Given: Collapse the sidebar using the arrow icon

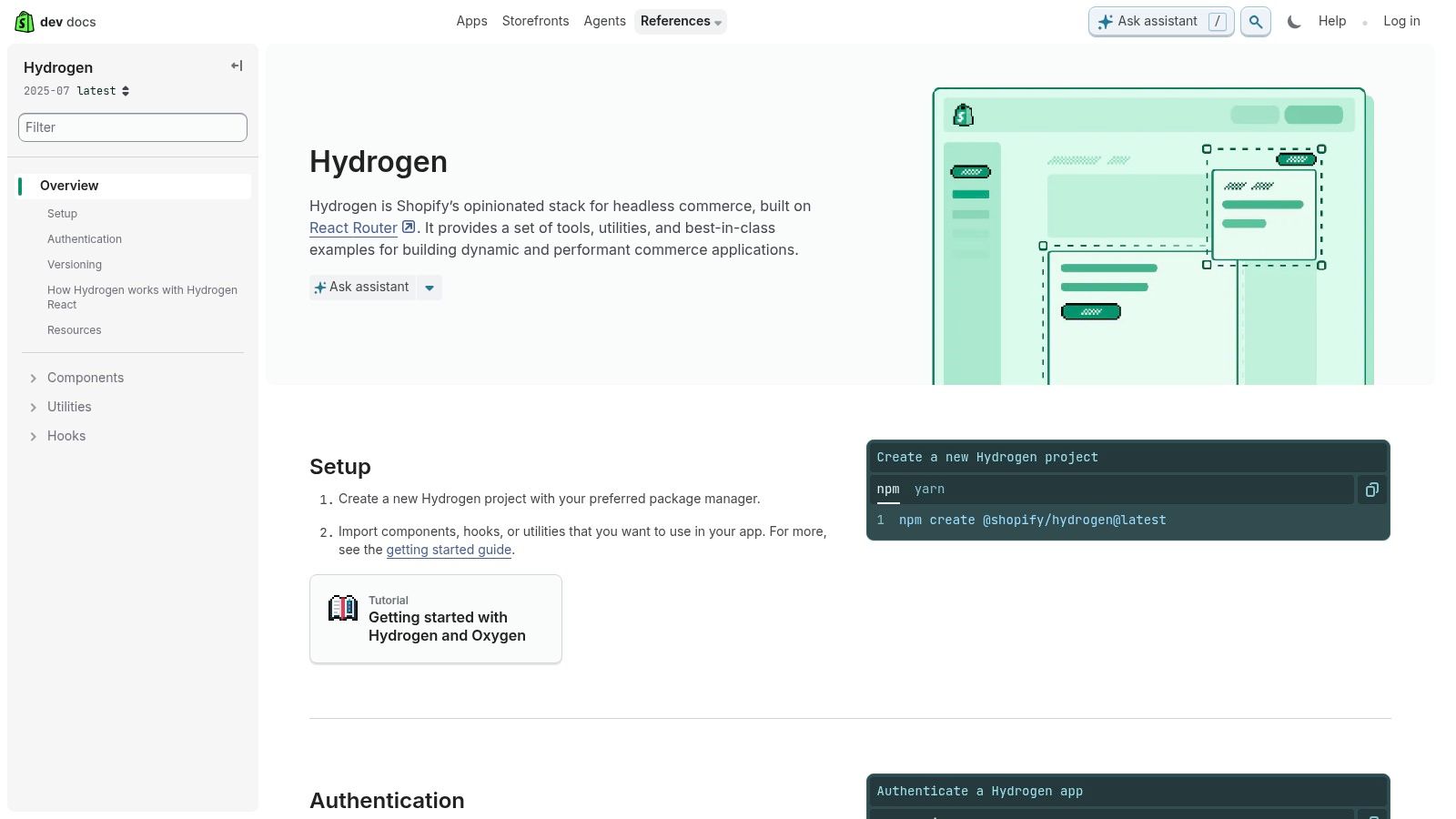Looking at the screenshot, I should 236,66.
